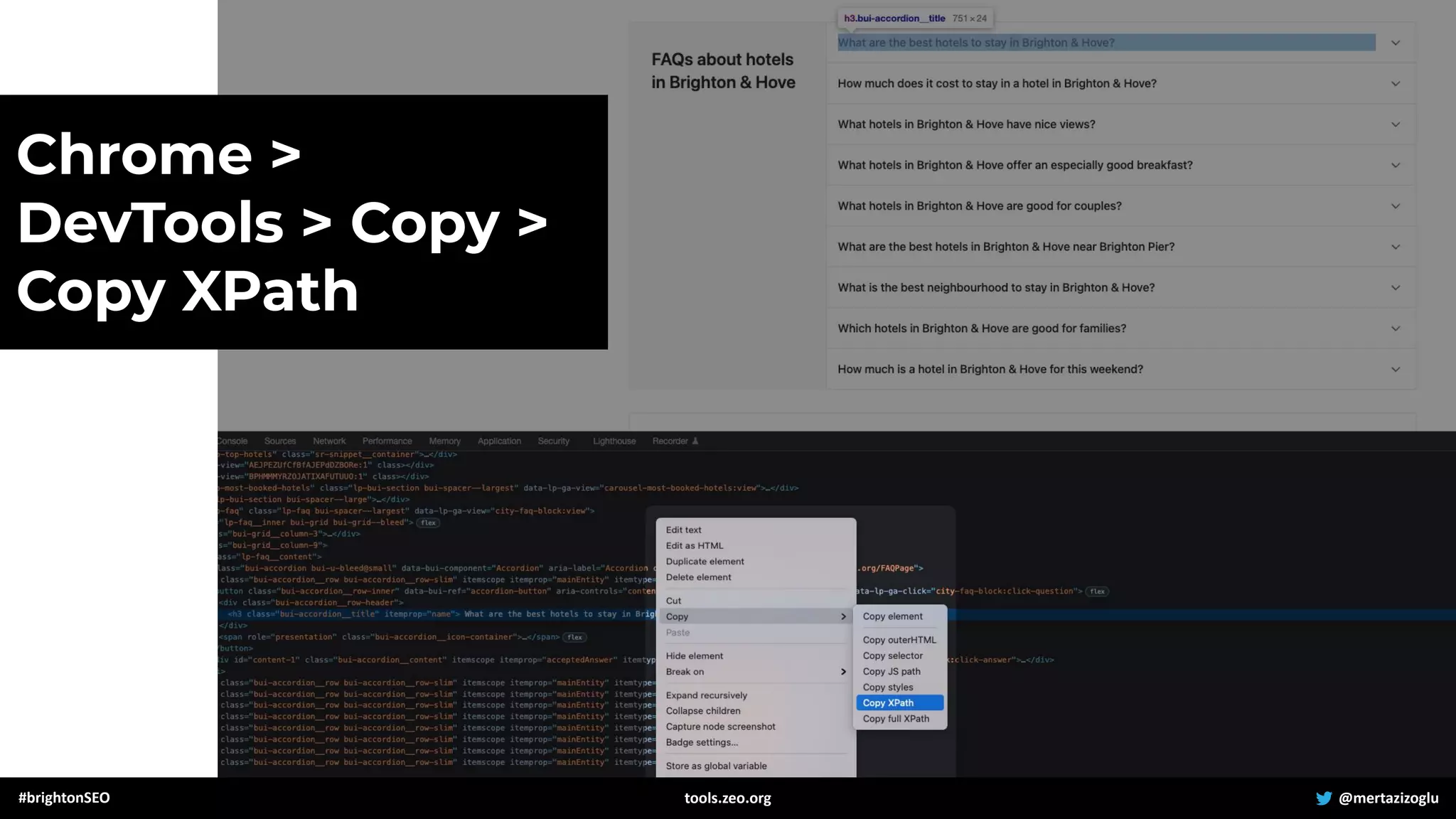Open the Sources tab in DevTools
This screenshot has height=819, width=1456.
(280, 441)
